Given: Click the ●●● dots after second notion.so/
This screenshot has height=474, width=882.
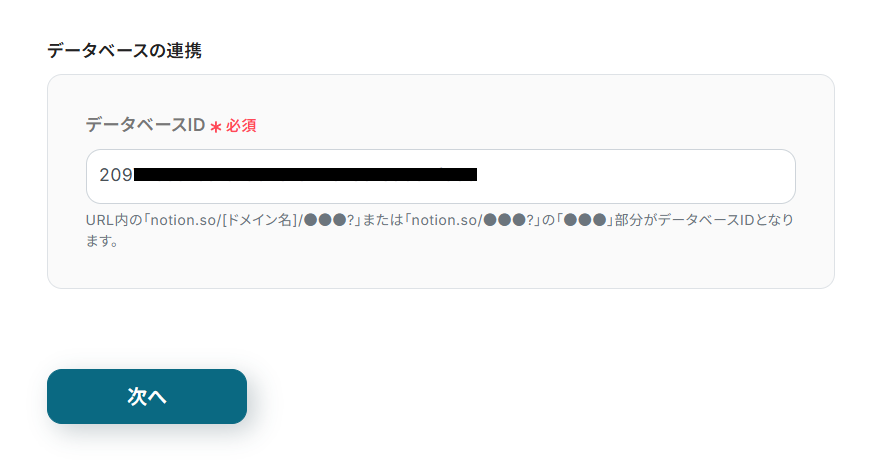Looking at the screenshot, I should [x=504, y=220].
